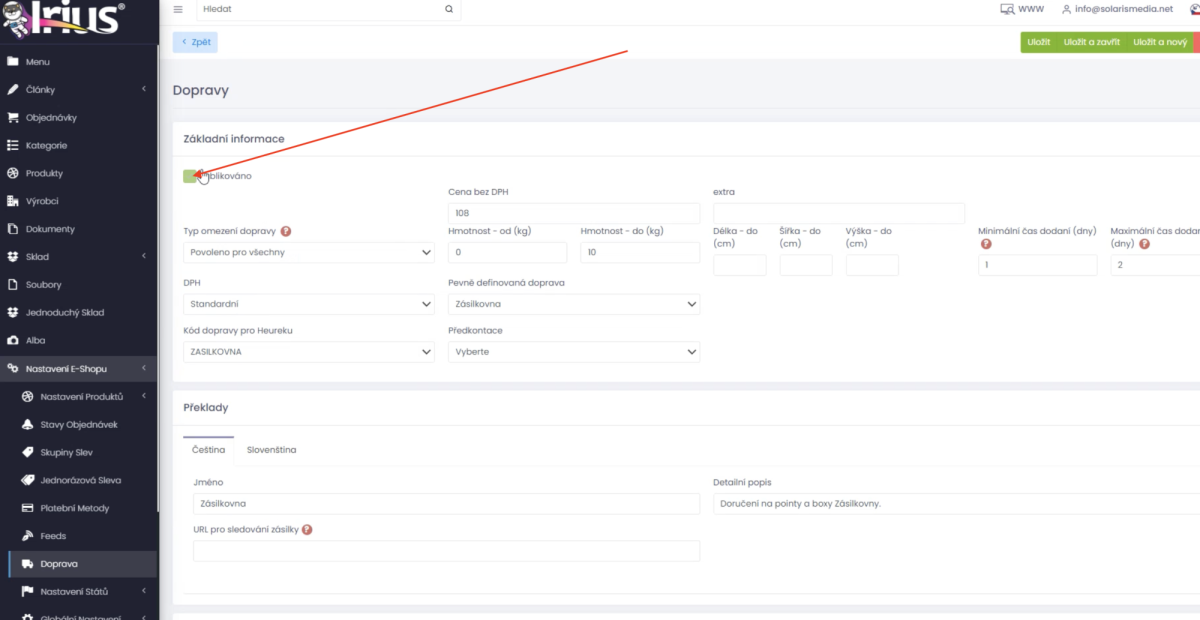Click the Nastavení Produktů icon

pos(28,397)
